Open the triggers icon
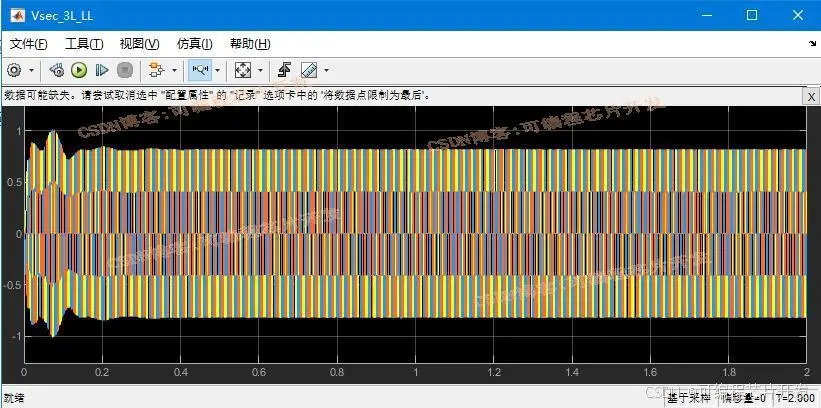 click(x=284, y=70)
